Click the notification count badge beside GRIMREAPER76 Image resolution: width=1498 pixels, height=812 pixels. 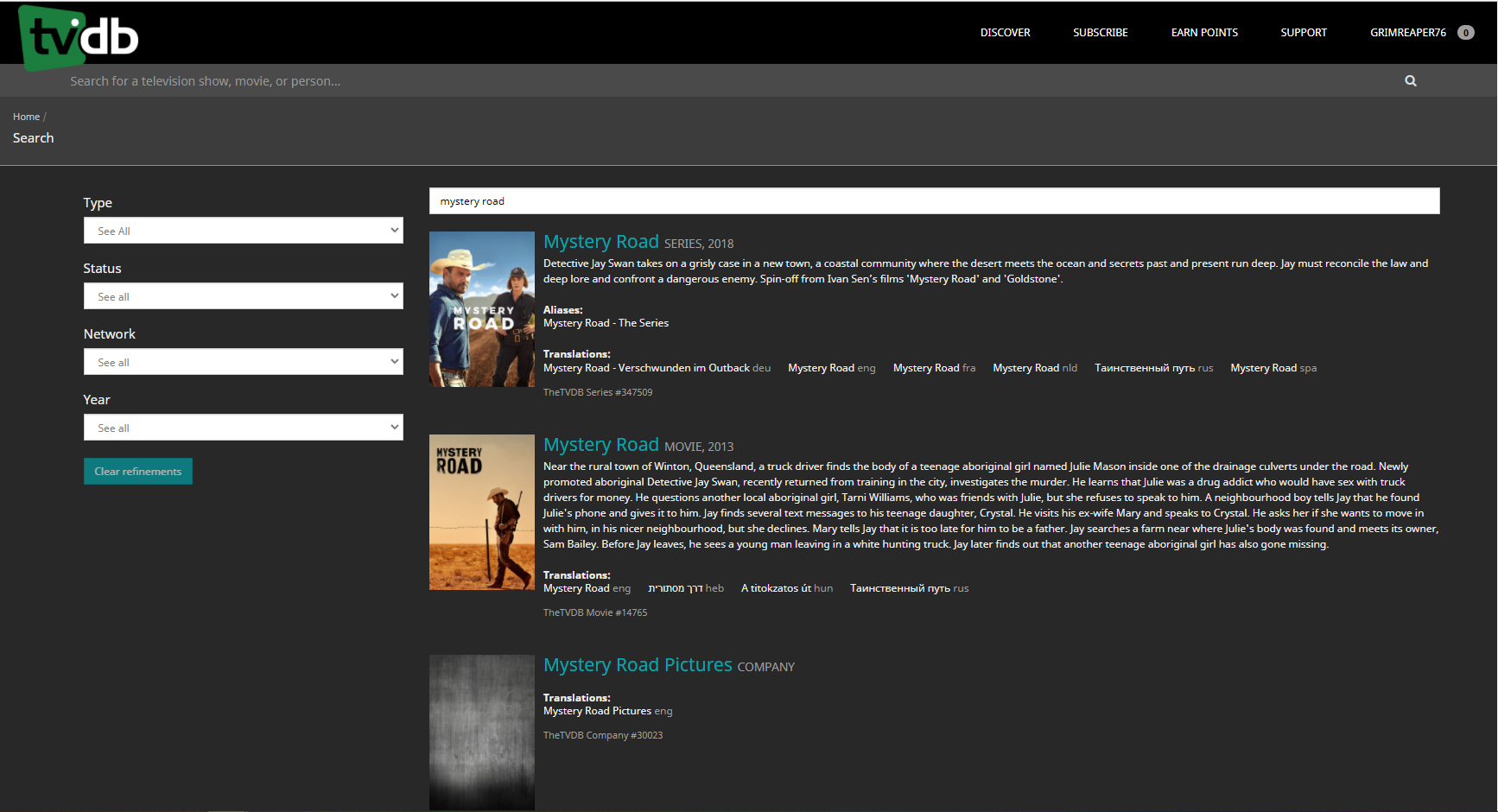pos(1465,33)
